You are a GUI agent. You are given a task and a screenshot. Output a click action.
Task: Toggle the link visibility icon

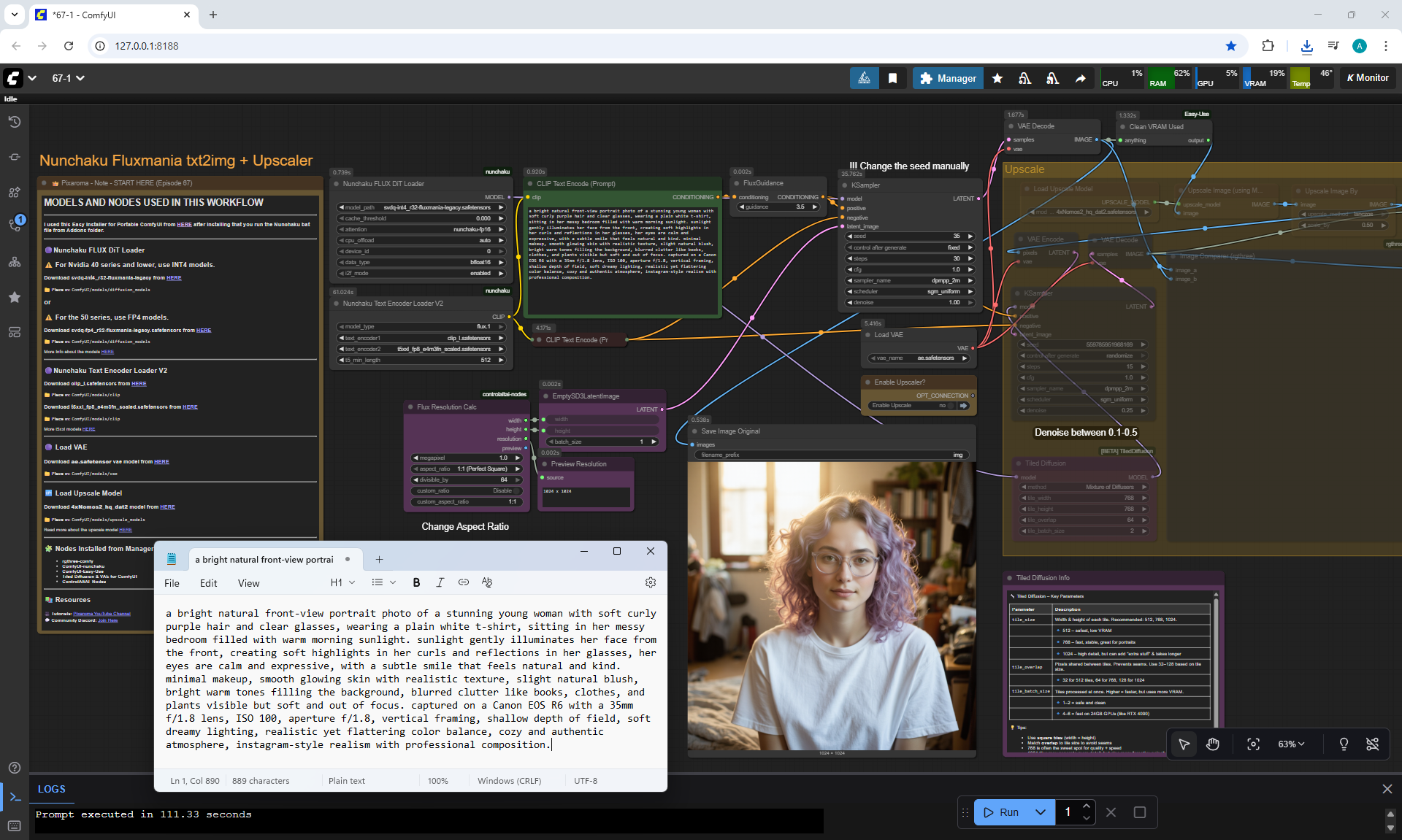pos(1372,744)
